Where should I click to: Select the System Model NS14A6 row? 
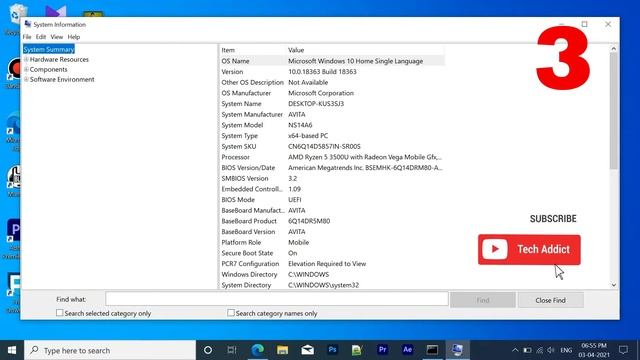(332, 125)
